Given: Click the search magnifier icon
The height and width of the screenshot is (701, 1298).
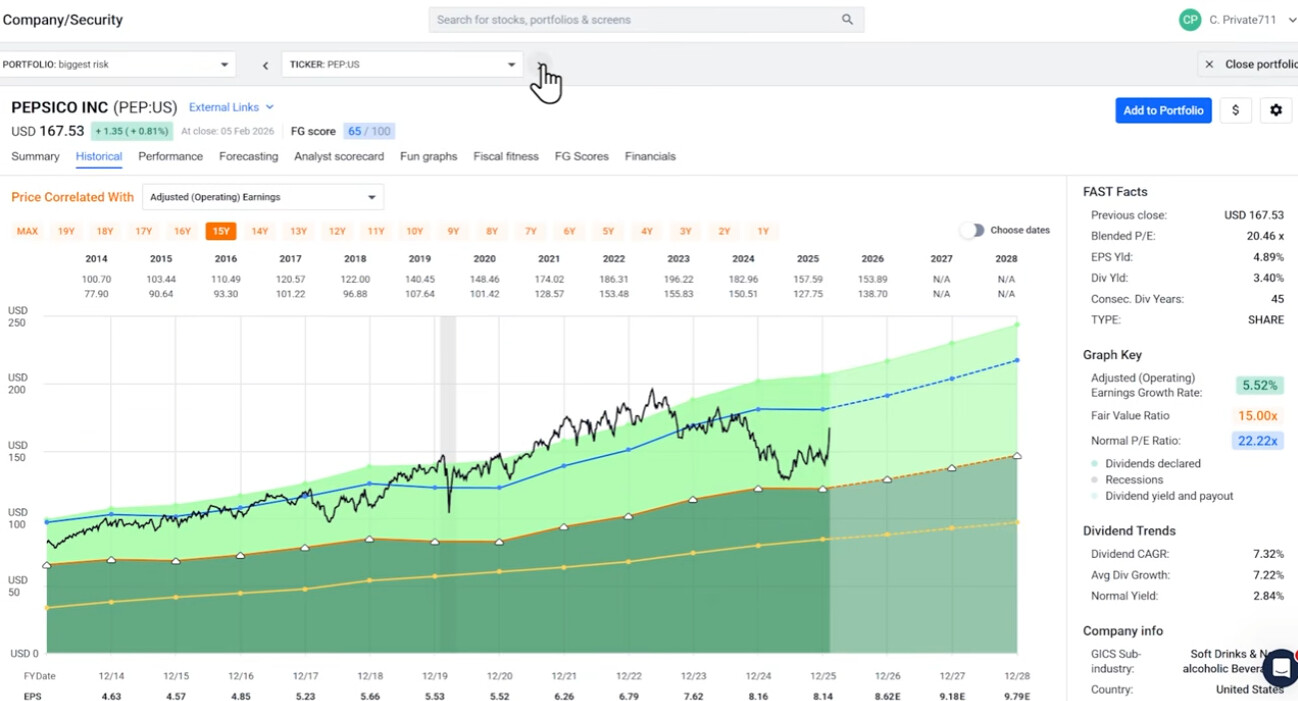Looking at the screenshot, I should (847, 19).
